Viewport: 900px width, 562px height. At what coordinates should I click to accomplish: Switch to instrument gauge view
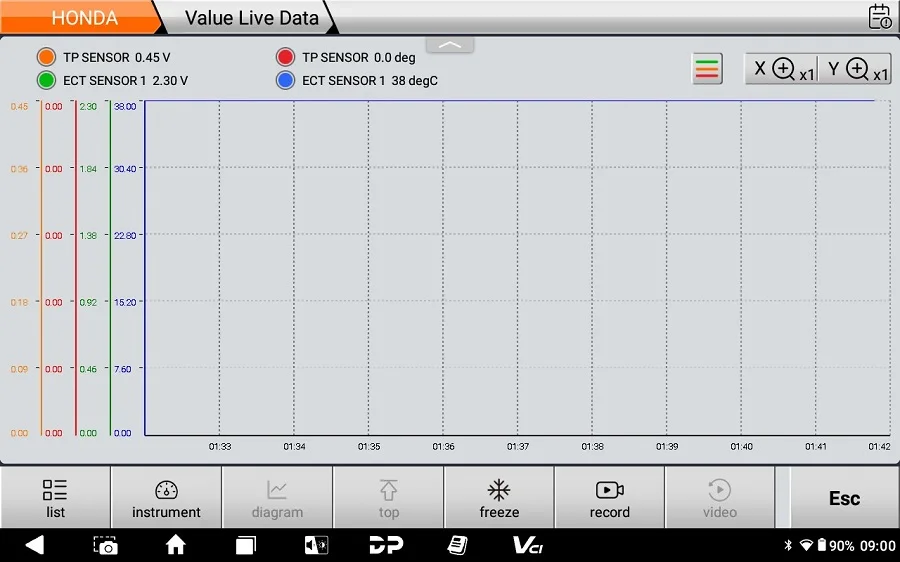point(166,498)
